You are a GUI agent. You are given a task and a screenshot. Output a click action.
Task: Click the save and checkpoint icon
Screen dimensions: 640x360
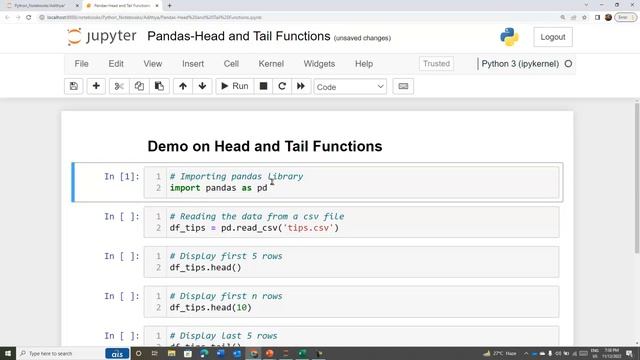pos(74,86)
